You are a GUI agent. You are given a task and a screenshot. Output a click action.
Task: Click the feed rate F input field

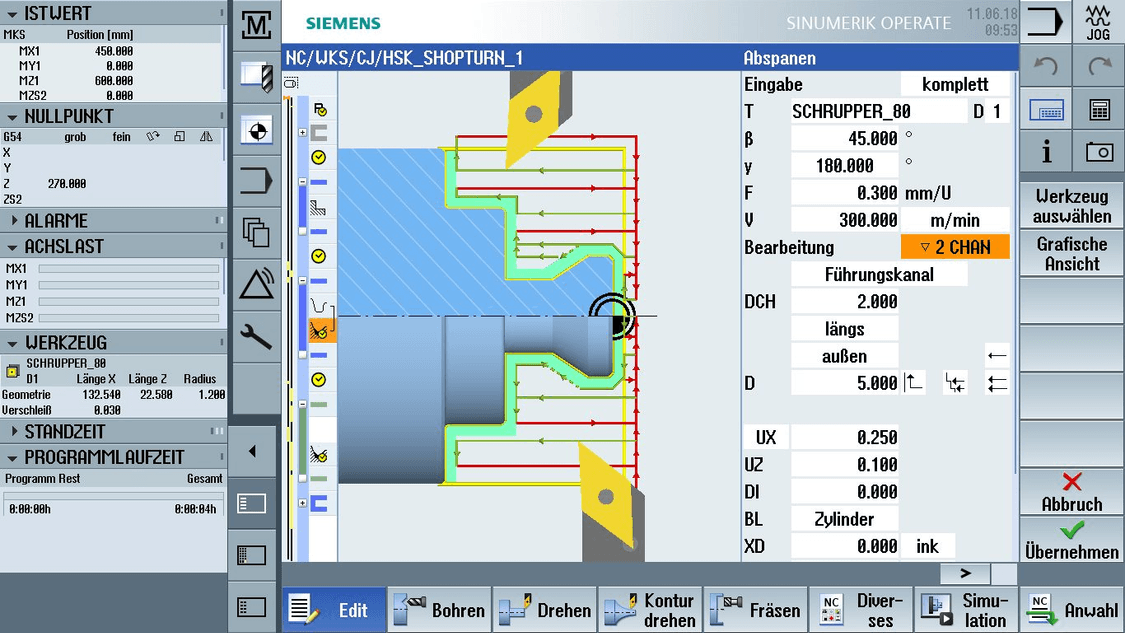[845, 192]
